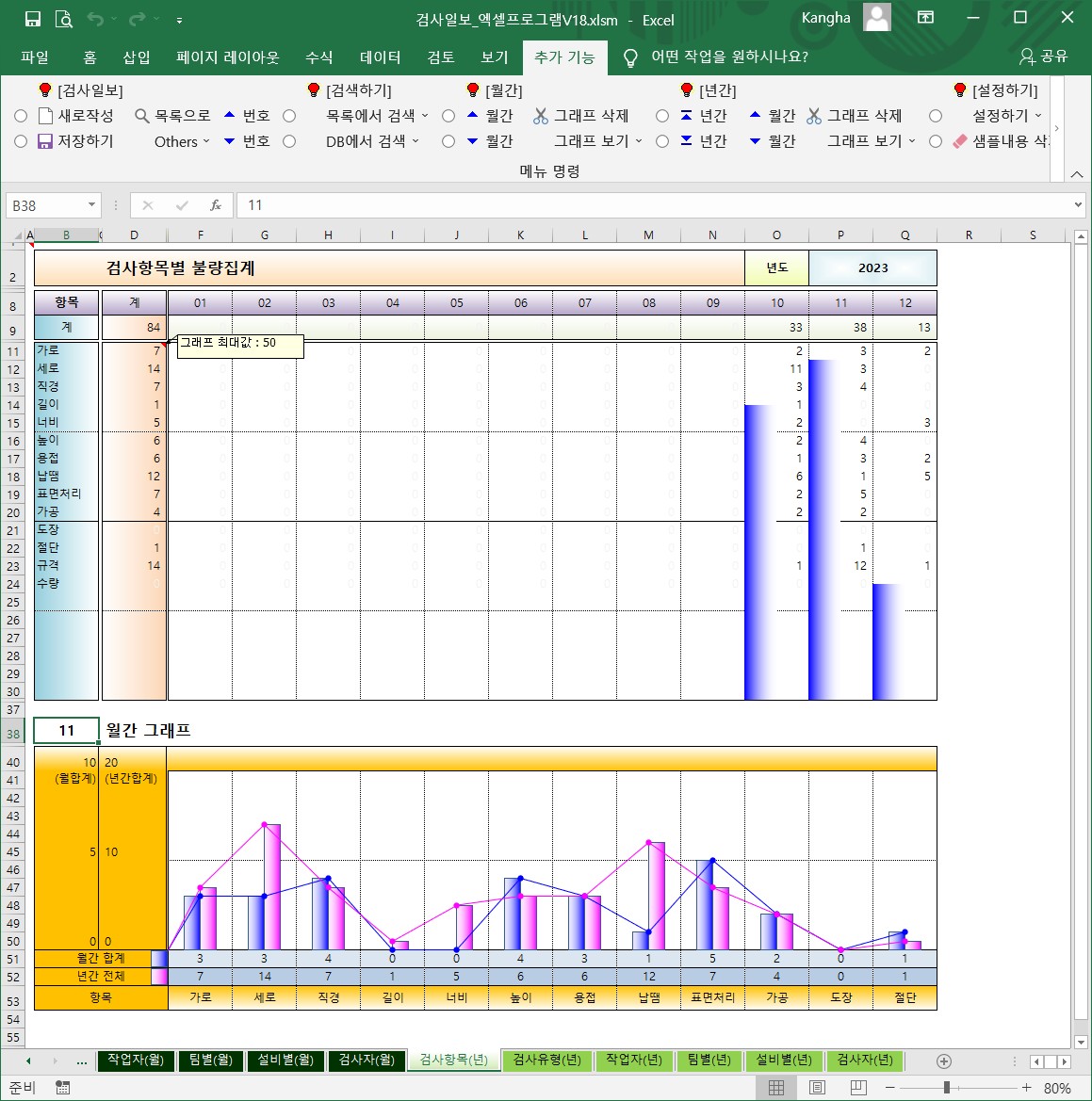Click the 저장하기 floppy disk icon
Viewport: 1092px width, 1101px height.
click(x=45, y=141)
